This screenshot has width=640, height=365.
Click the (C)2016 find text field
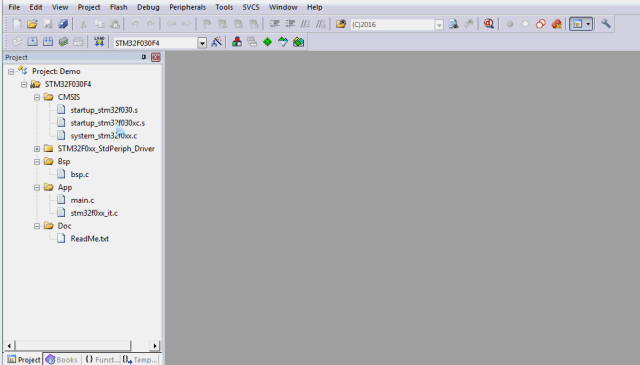click(393, 24)
